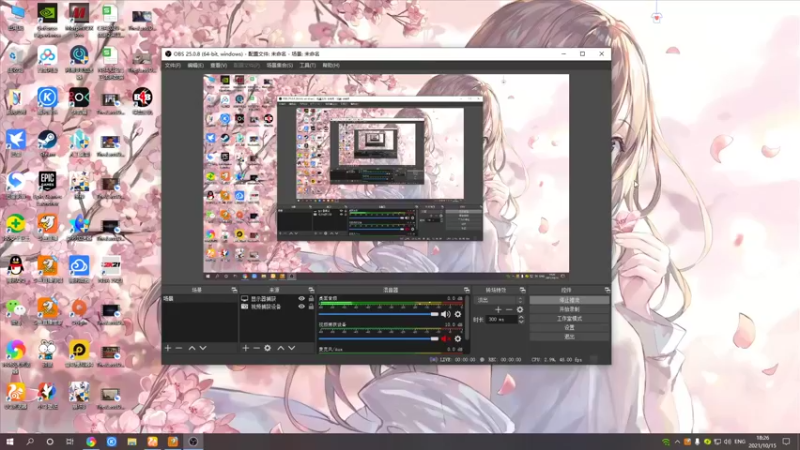The width and height of the screenshot is (800, 450).
Task: Lock the display capture source
Action: tap(311, 298)
